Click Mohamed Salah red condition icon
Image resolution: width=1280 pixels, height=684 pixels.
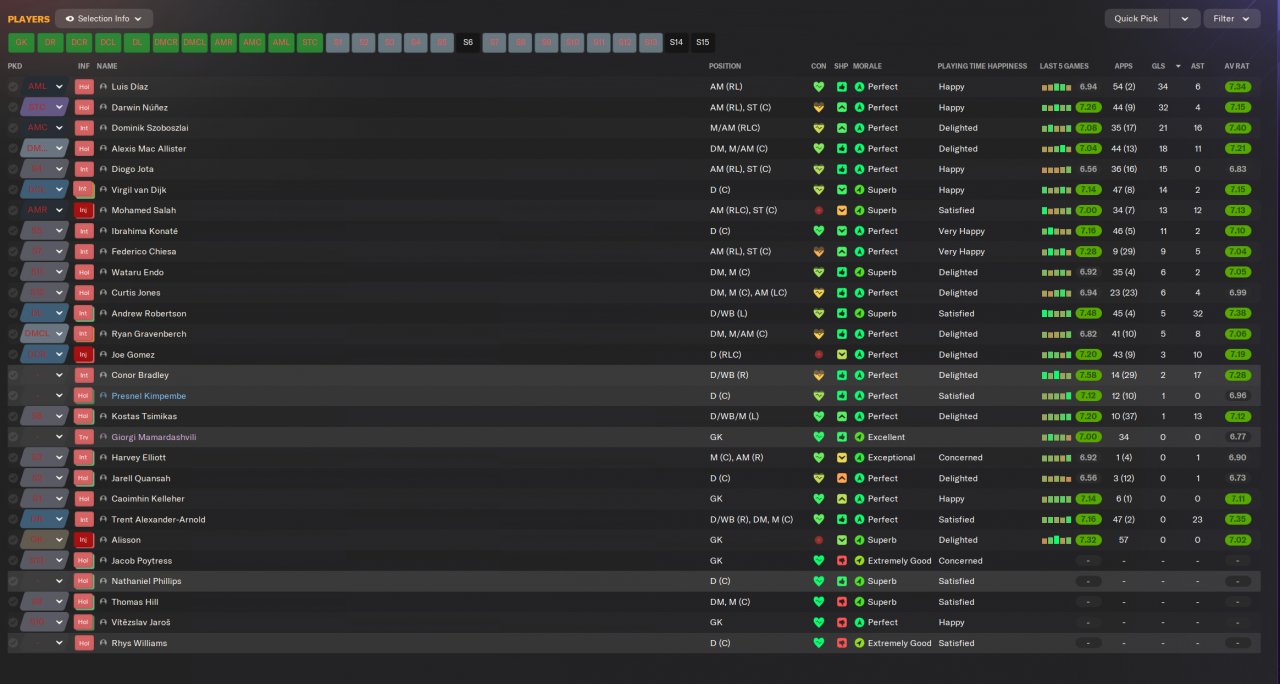(x=819, y=210)
